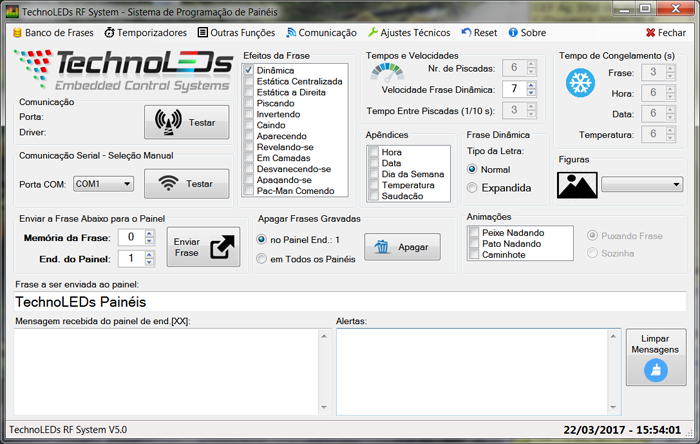Click the speed gauge icon
The image size is (700, 444).
[387, 72]
